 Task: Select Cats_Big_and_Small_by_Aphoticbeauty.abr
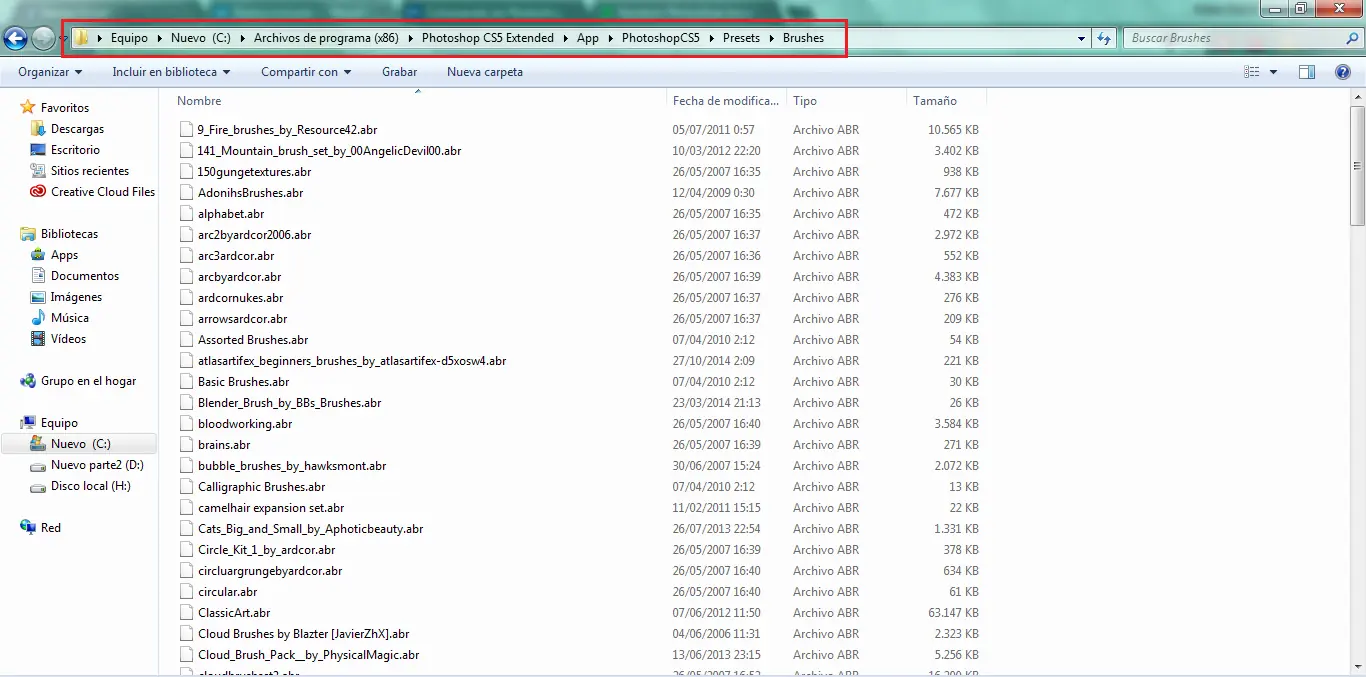(310, 529)
